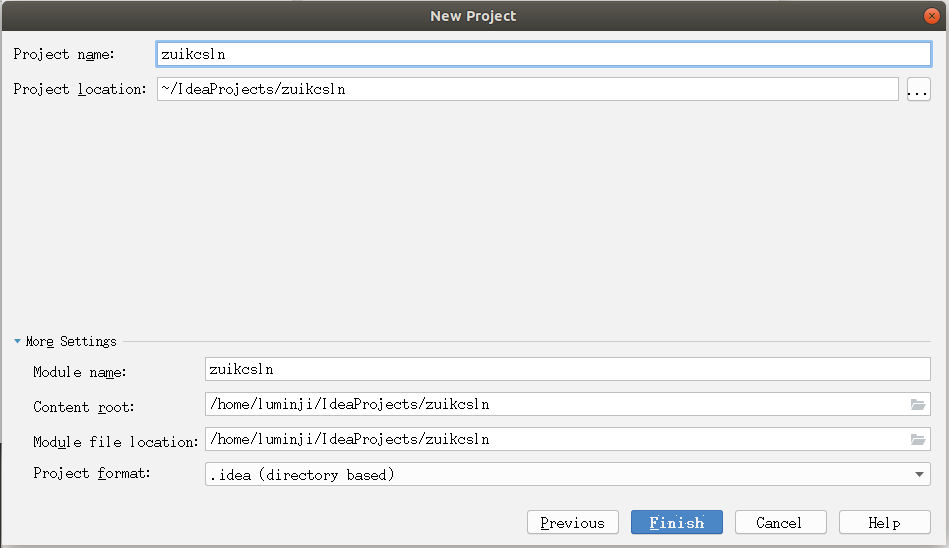Click the "Project format:" label
This screenshot has height=548, width=949.
[x=92, y=473]
